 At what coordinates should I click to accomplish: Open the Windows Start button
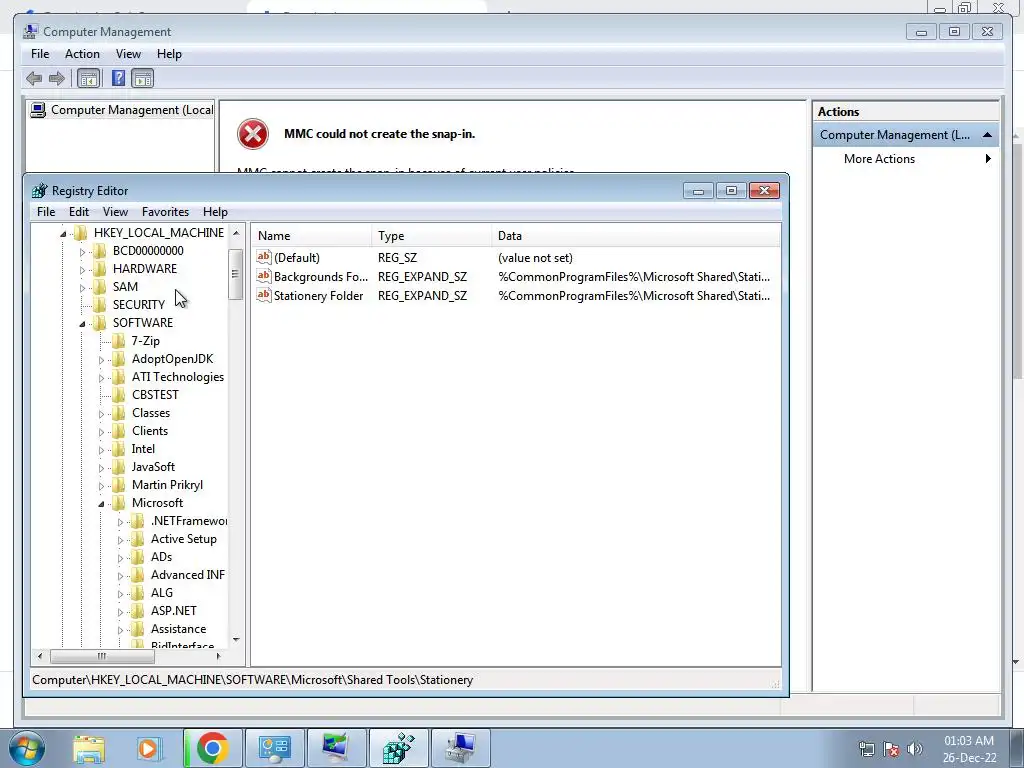(26, 748)
